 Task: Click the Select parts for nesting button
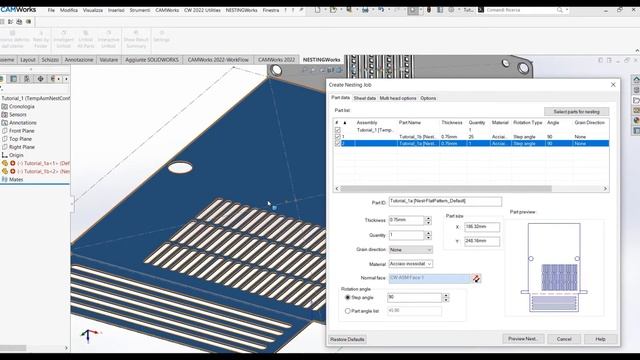576,111
